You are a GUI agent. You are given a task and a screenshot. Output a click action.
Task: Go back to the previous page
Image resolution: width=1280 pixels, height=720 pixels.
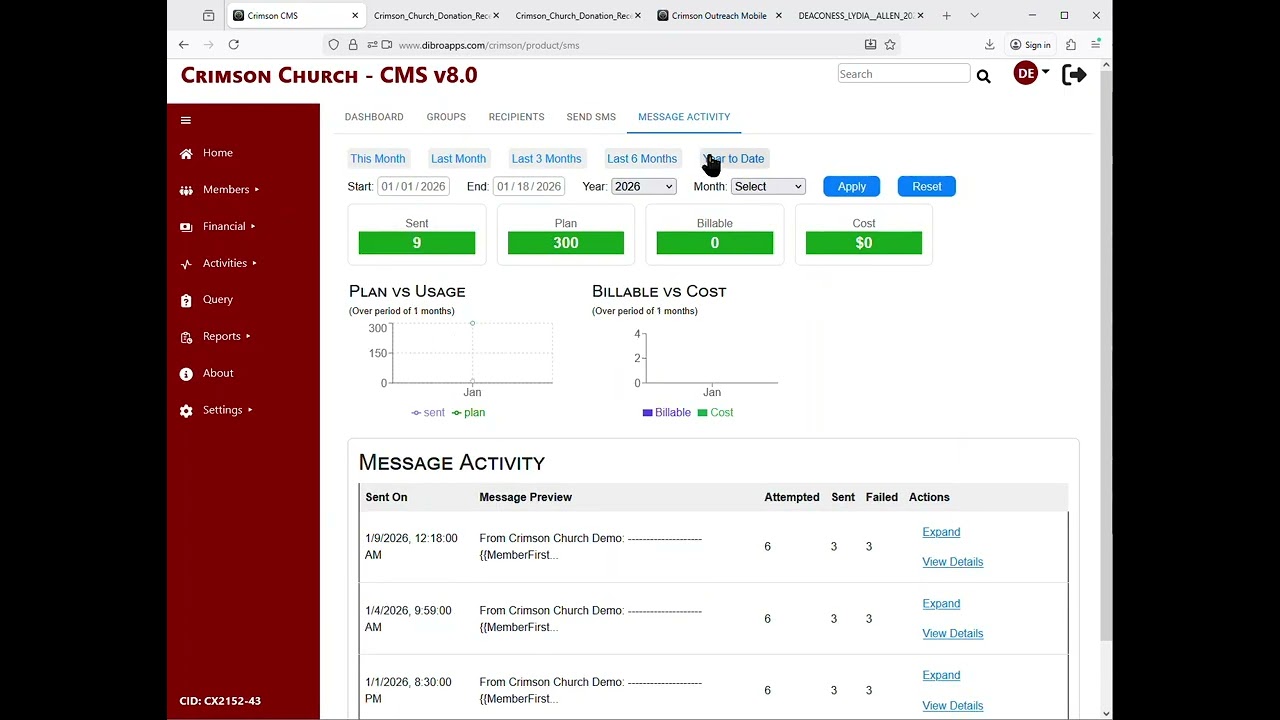(x=183, y=45)
